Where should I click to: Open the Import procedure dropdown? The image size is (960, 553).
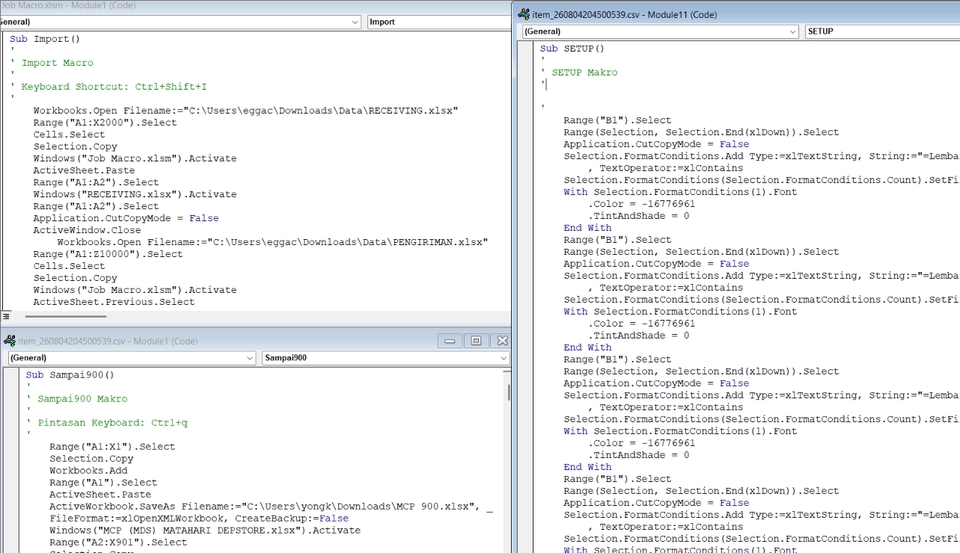(x=438, y=22)
